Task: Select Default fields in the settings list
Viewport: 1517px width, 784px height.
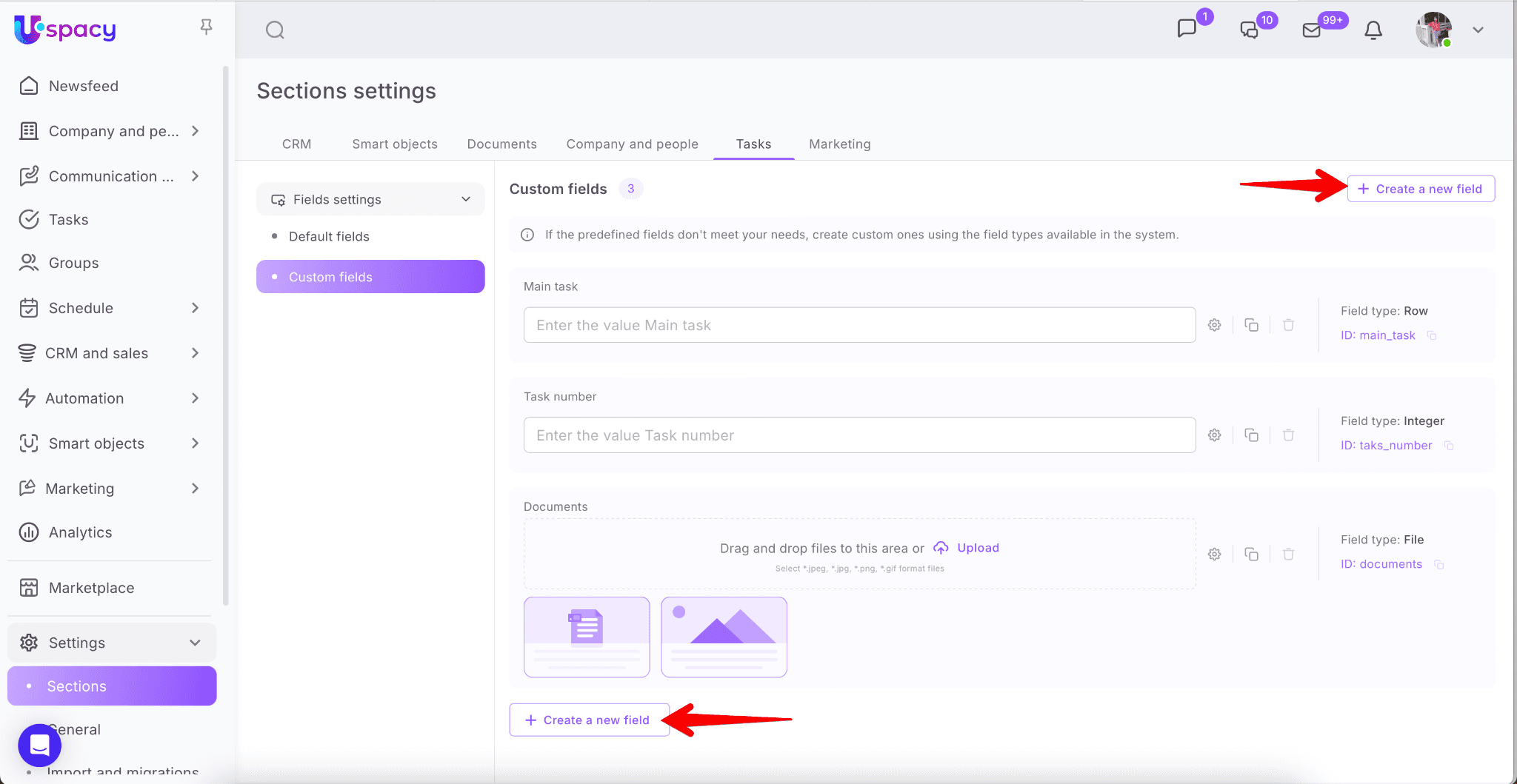Action: (x=329, y=236)
